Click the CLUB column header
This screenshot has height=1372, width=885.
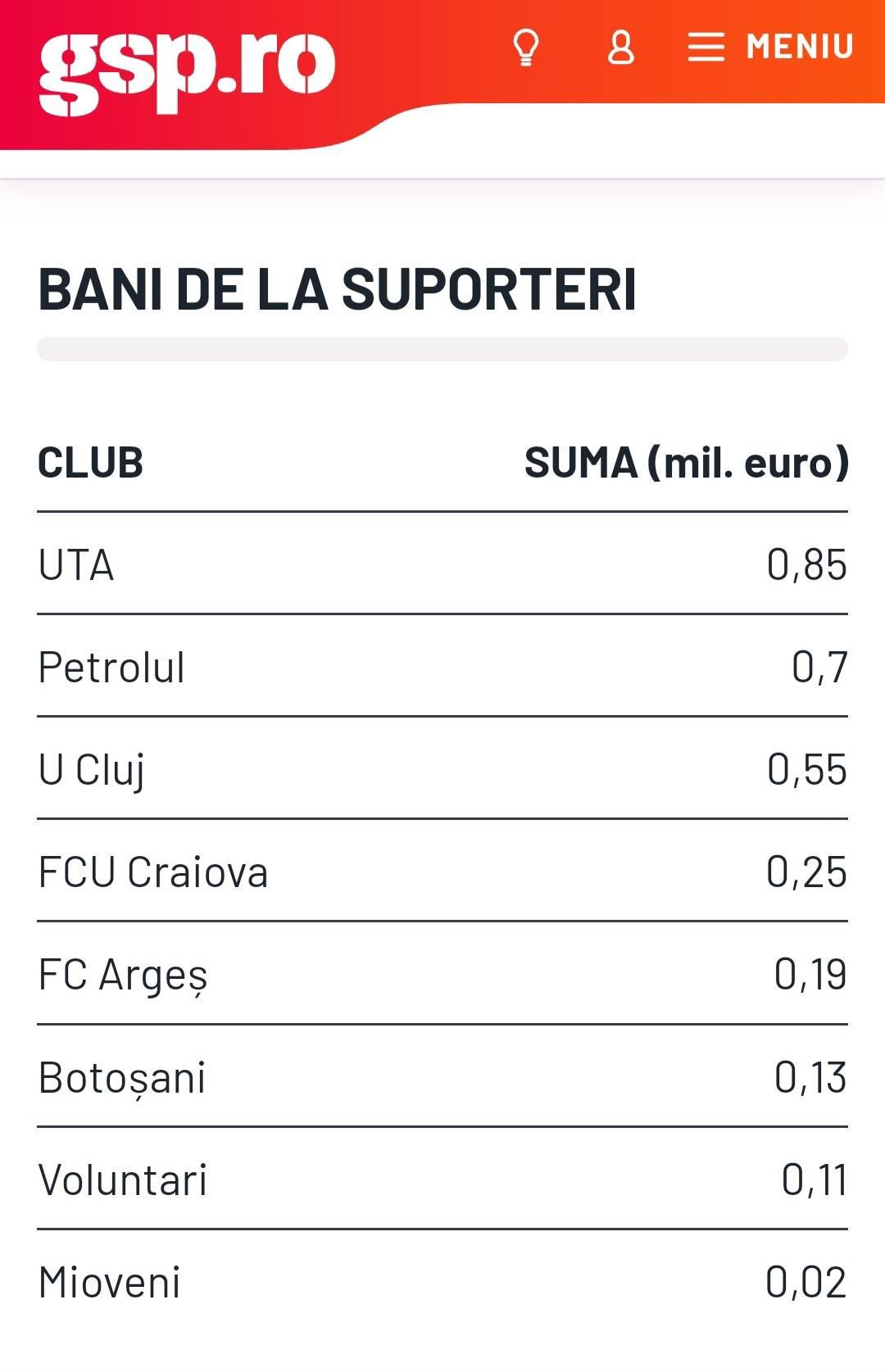pyautogui.click(x=90, y=463)
